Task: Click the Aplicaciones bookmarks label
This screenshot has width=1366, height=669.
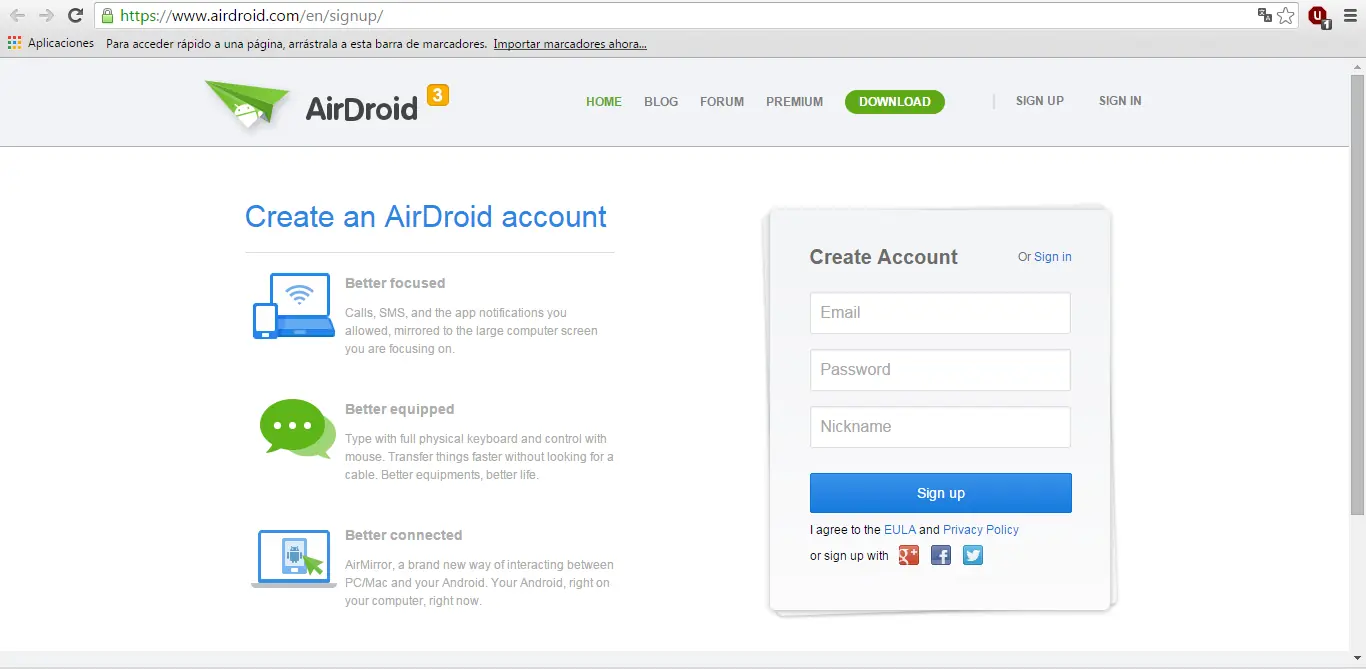Action: point(61,43)
